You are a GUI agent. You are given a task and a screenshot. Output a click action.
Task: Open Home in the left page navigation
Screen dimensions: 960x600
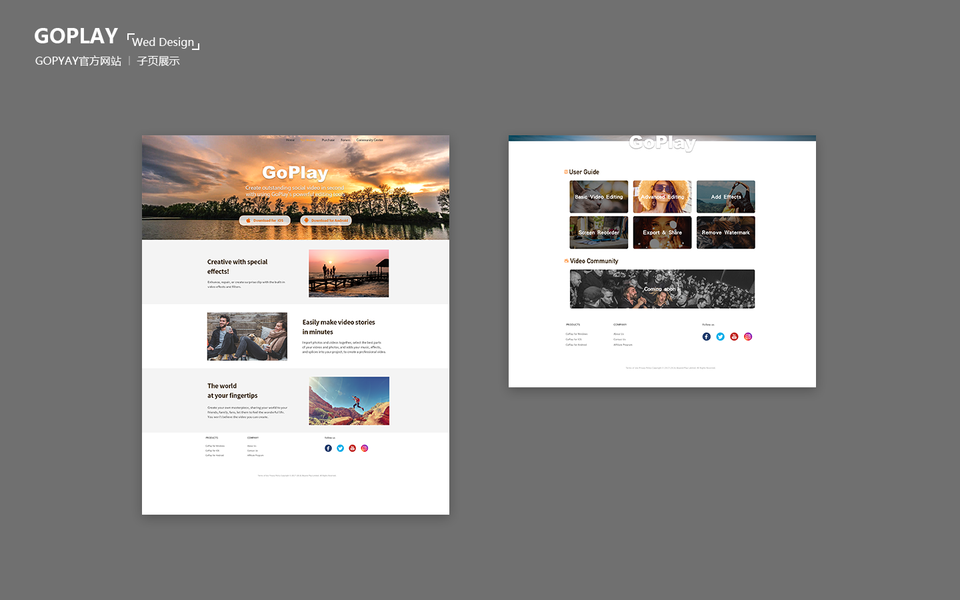tap(290, 140)
